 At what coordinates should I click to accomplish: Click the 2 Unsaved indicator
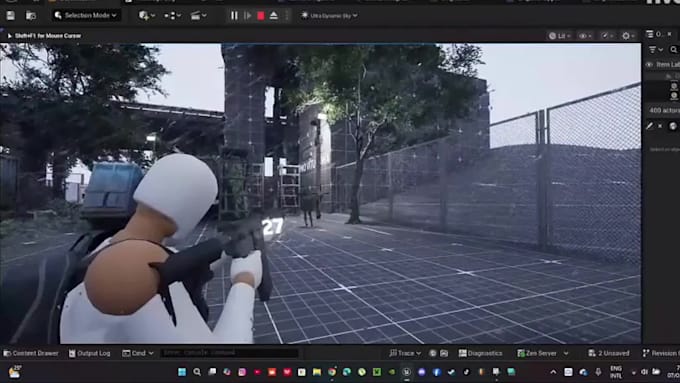click(608, 353)
